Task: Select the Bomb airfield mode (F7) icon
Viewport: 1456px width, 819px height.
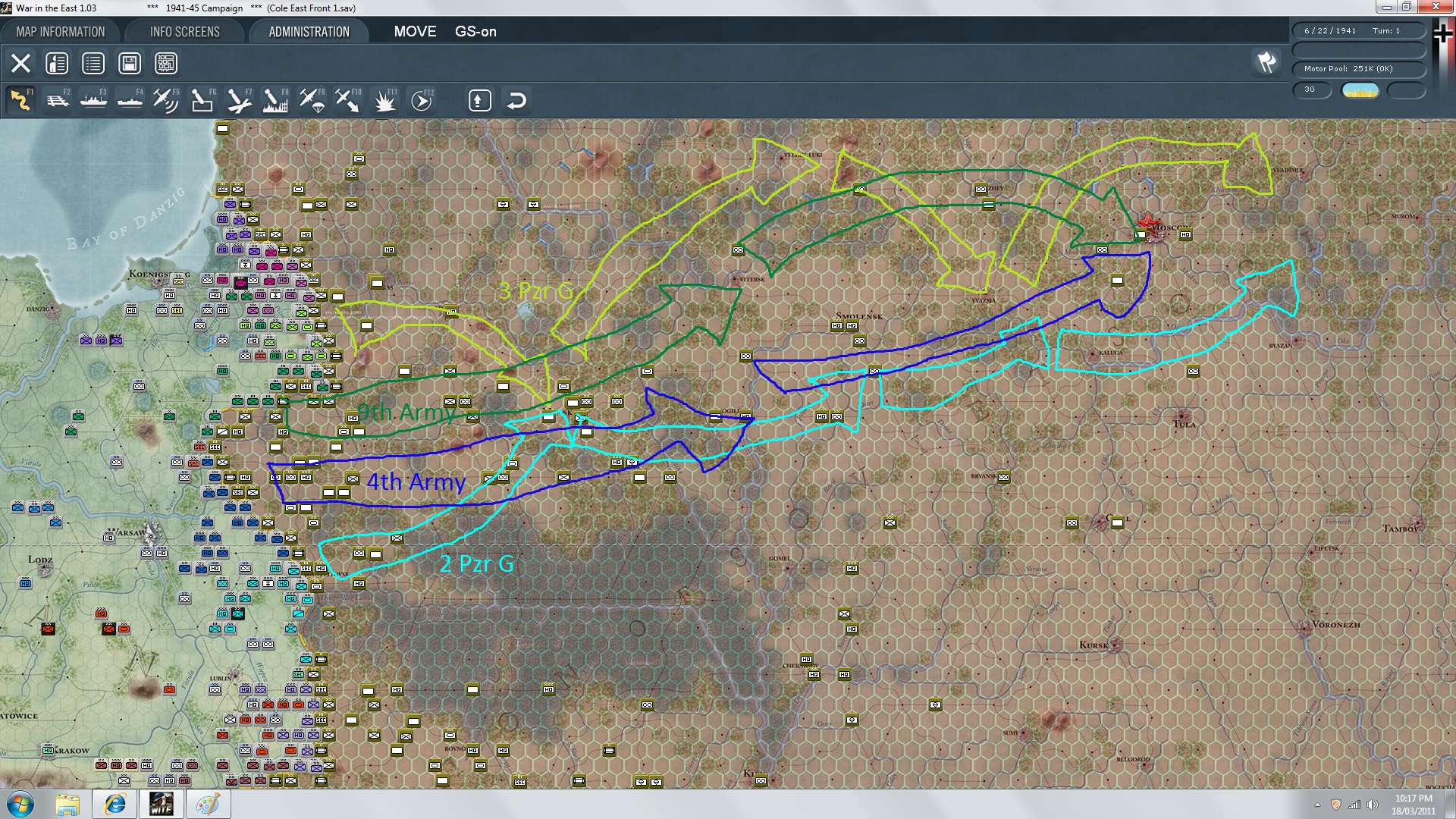Action: coord(239,100)
